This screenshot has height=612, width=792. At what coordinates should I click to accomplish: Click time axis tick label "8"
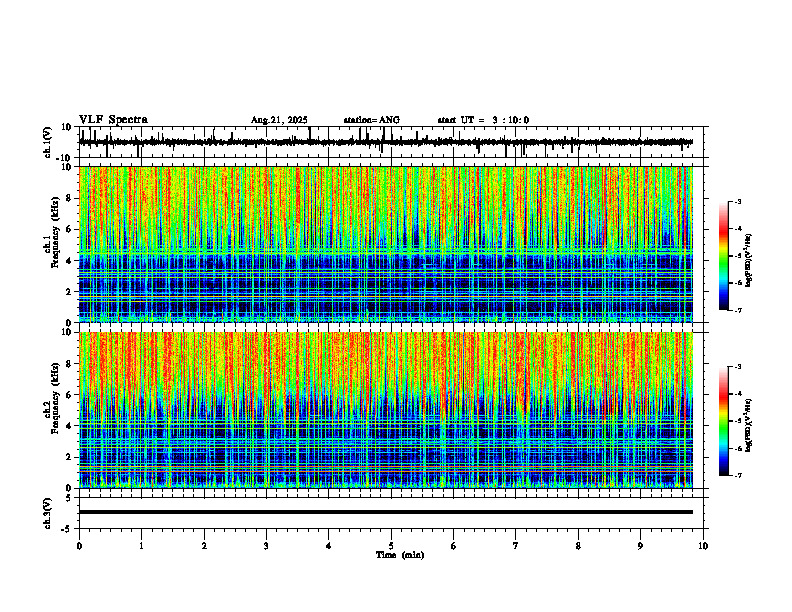point(578,546)
